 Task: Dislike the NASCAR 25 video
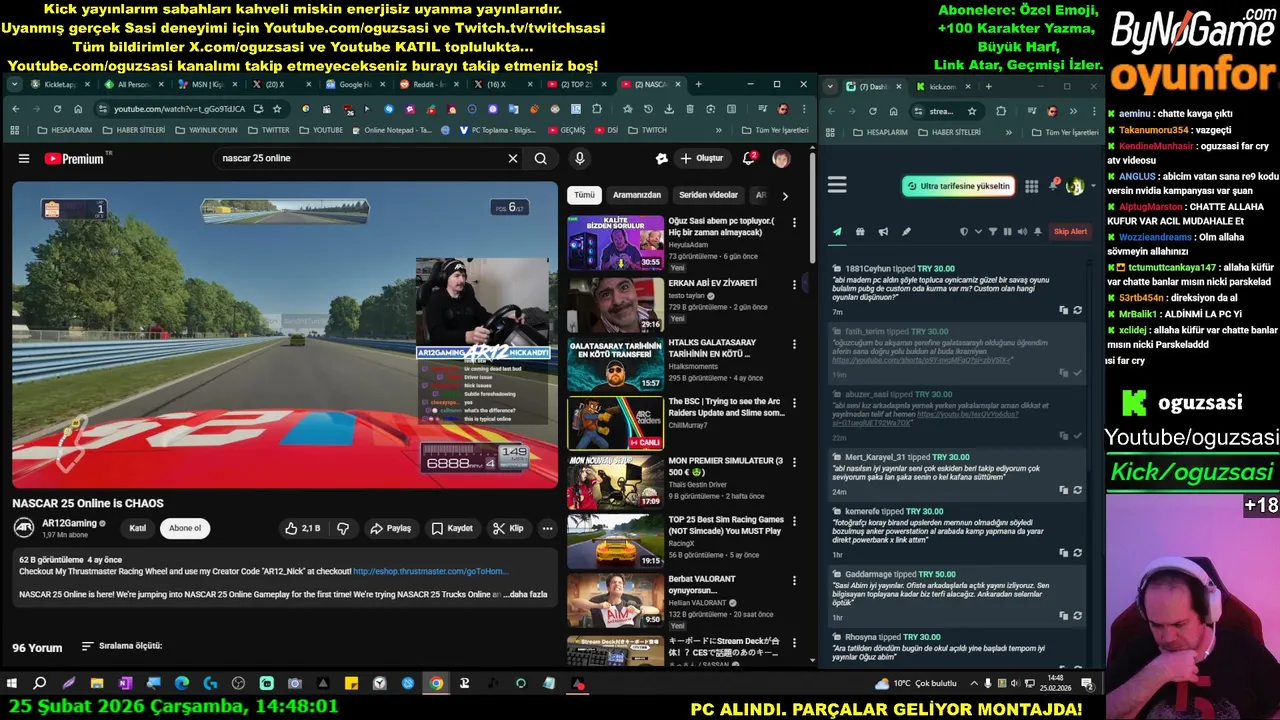point(342,528)
